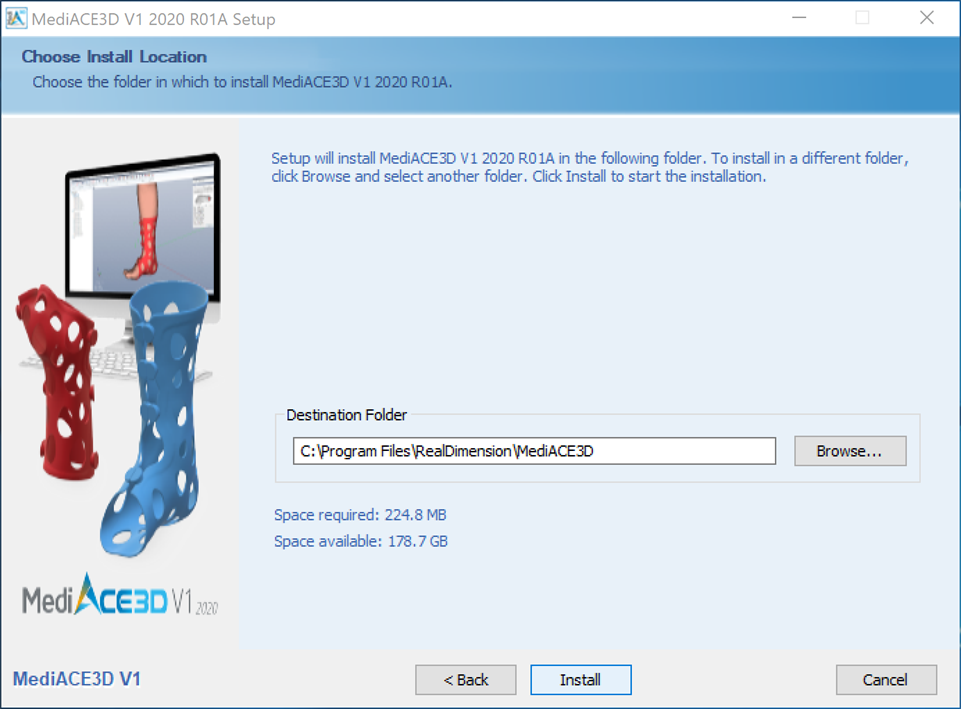Click the 'MediACE3D V1' branding text at bottom

pos(77,679)
